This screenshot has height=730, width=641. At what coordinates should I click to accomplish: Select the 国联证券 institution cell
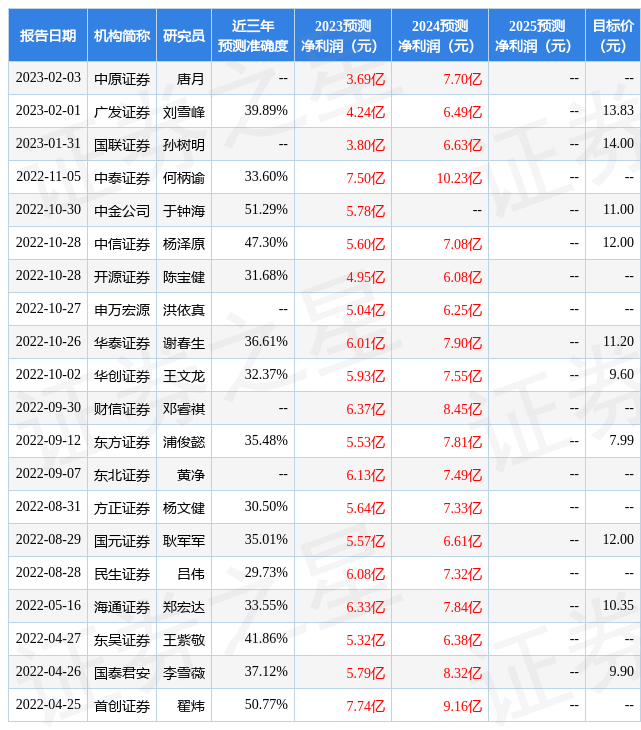[122, 145]
